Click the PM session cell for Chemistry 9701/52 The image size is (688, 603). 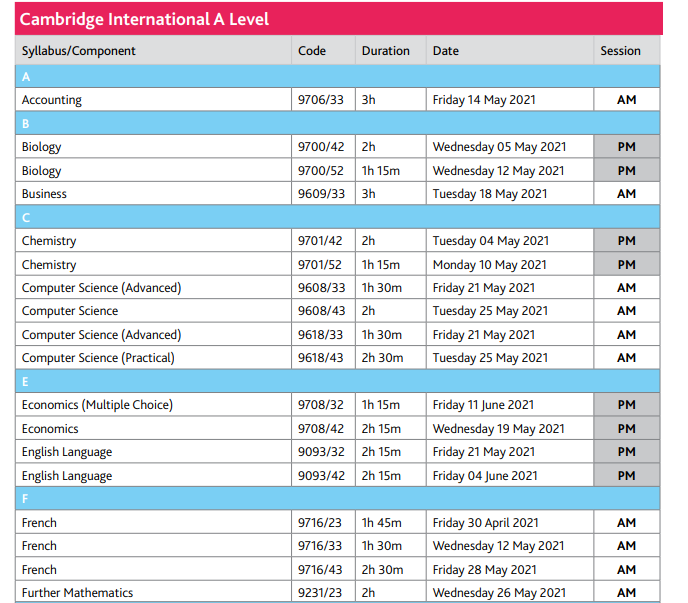[x=627, y=264]
